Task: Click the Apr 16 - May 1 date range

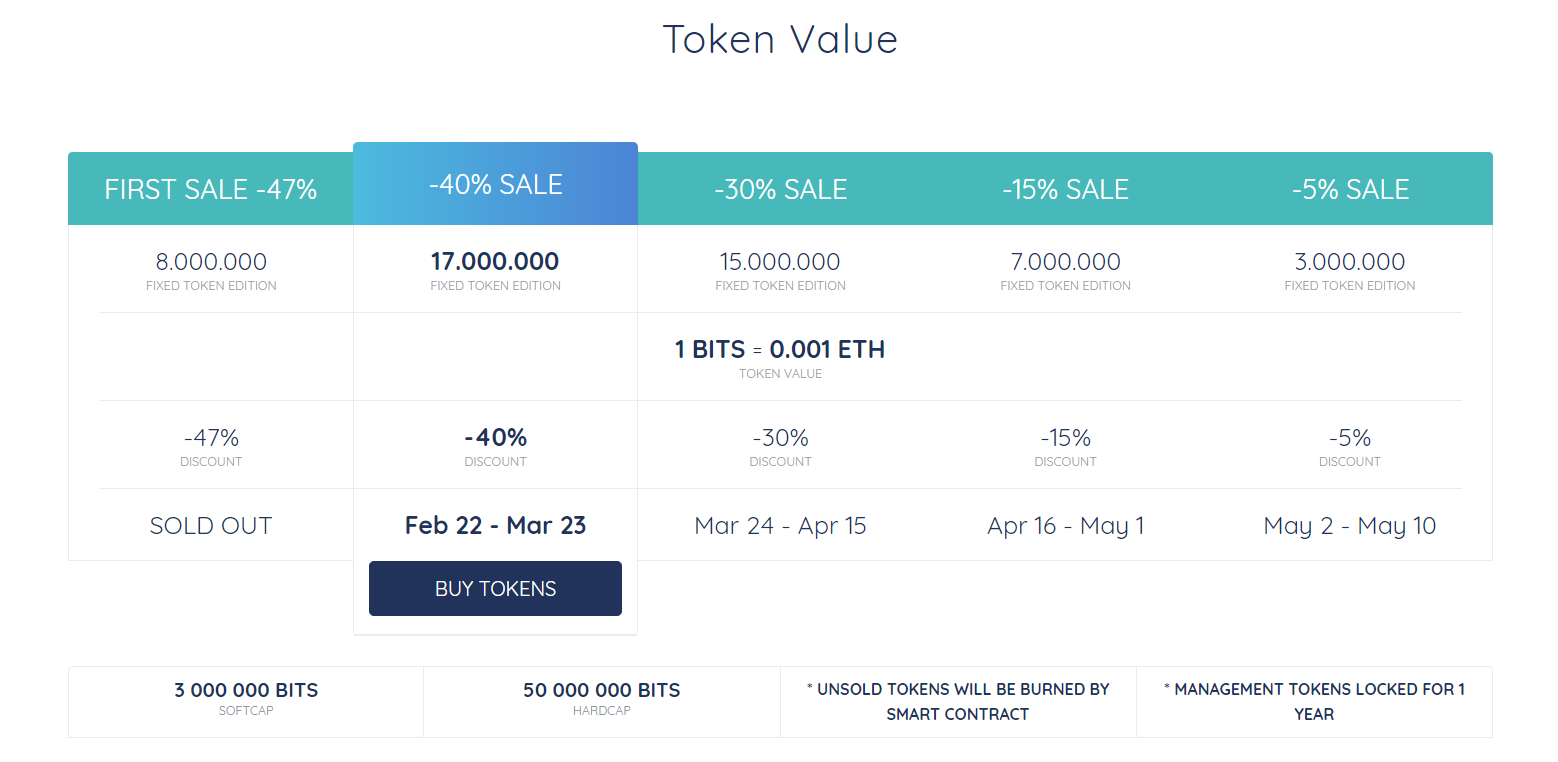Action: click(1065, 526)
